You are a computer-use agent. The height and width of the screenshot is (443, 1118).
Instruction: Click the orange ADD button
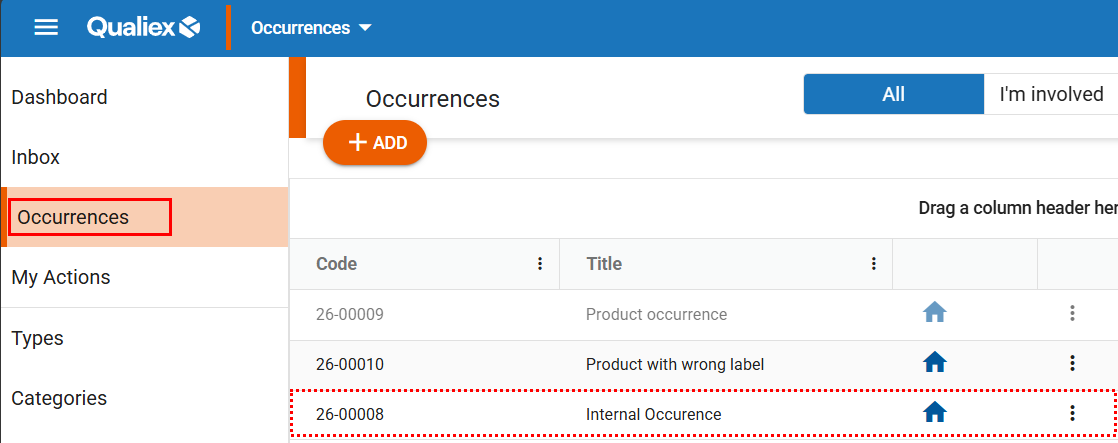[x=375, y=143]
